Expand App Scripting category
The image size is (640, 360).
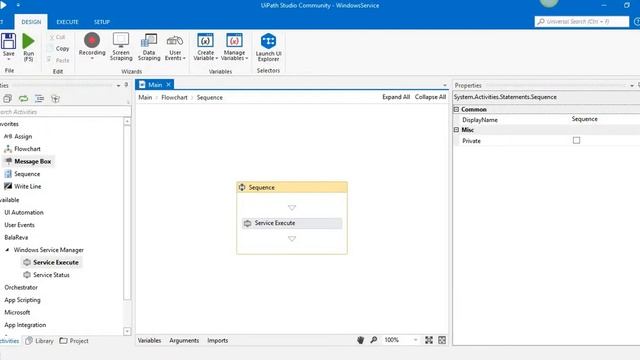click(22, 300)
